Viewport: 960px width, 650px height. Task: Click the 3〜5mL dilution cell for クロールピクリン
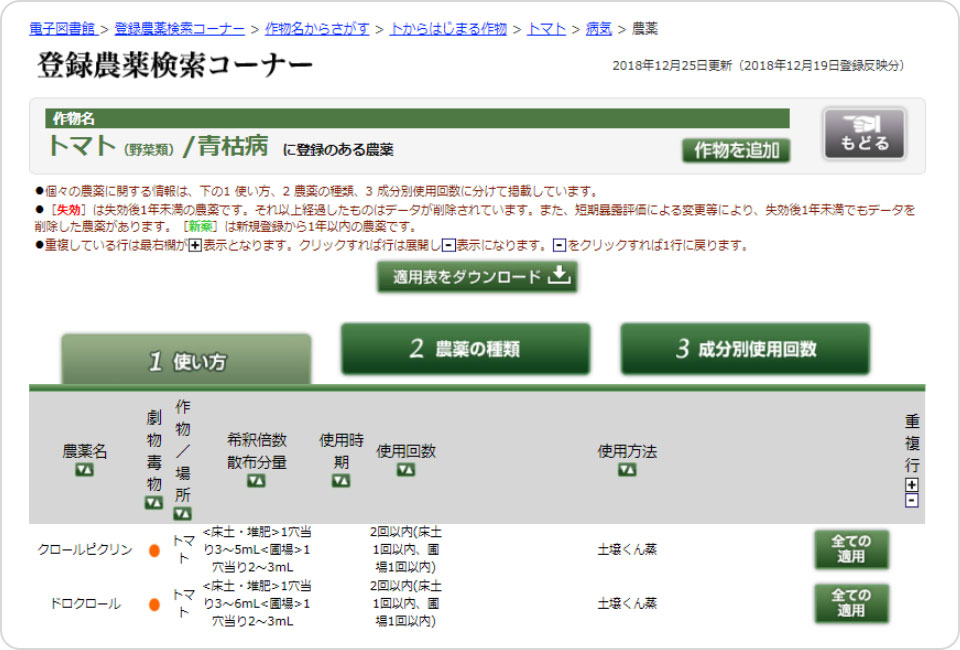pos(257,550)
